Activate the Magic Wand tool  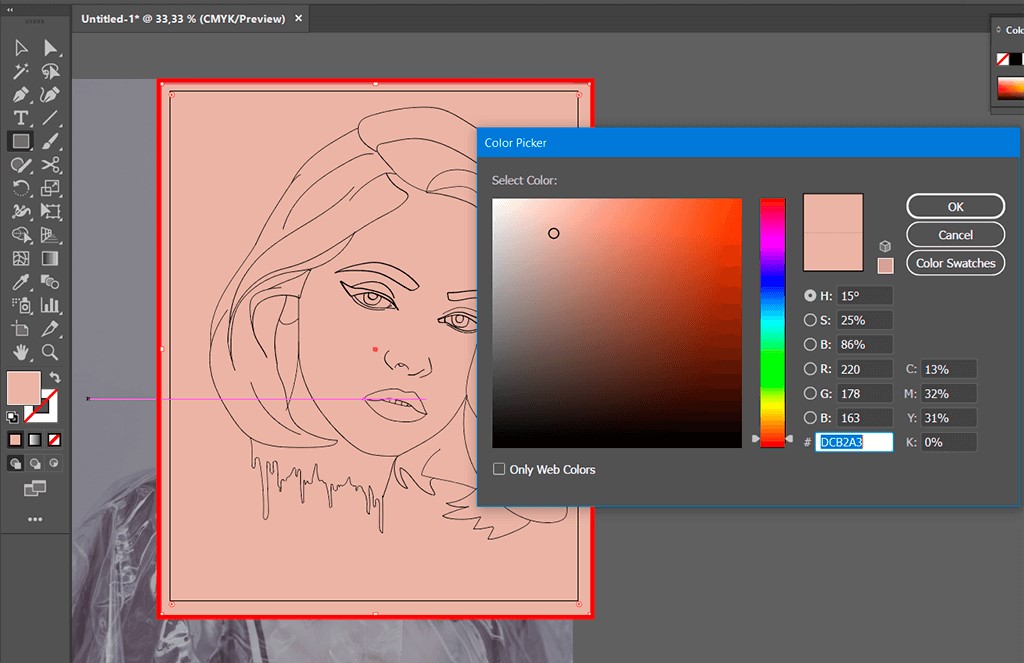pyautogui.click(x=20, y=71)
